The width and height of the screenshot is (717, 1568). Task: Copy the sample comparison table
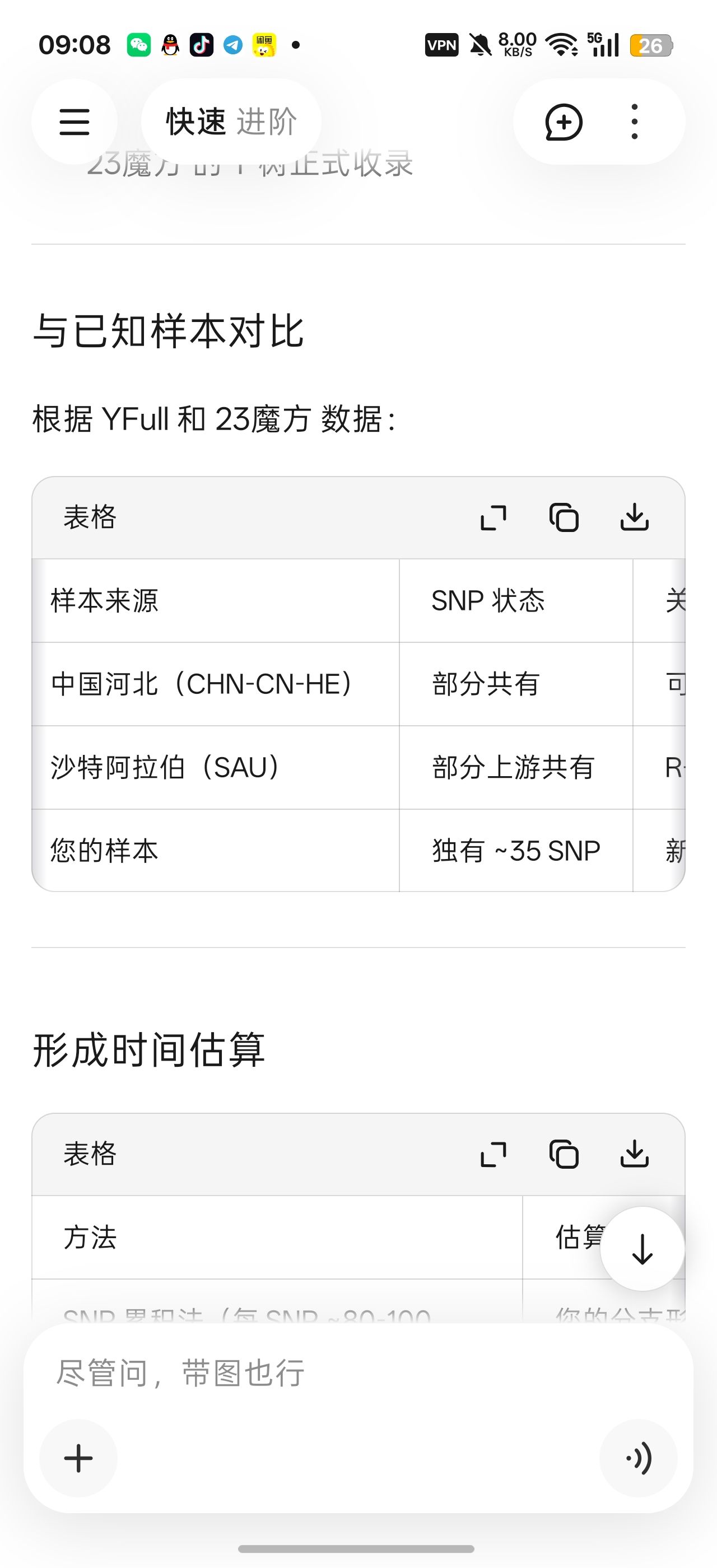(x=564, y=518)
